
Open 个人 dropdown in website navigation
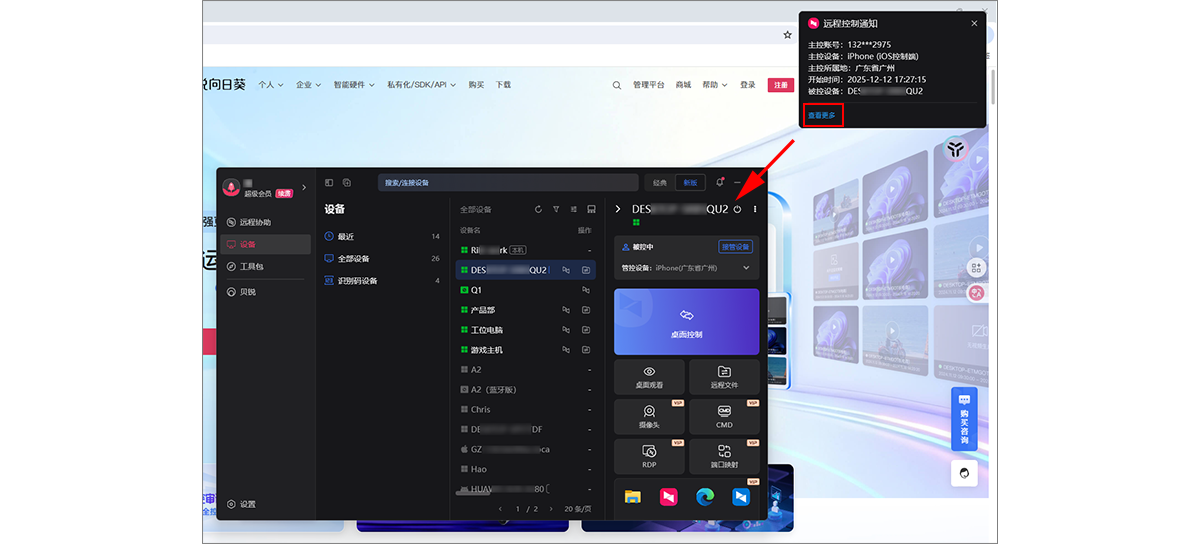(x=271, y=85)
